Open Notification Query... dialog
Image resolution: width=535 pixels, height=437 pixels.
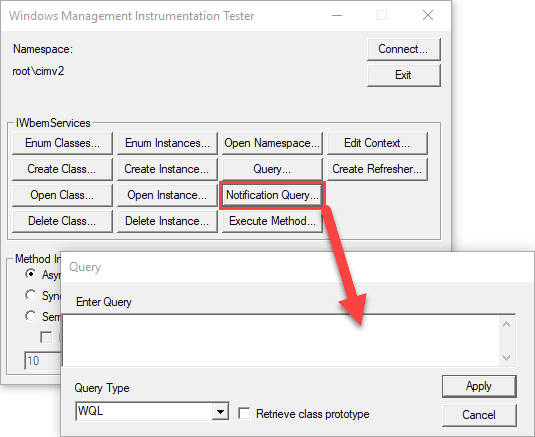click(x=272, y=195)
